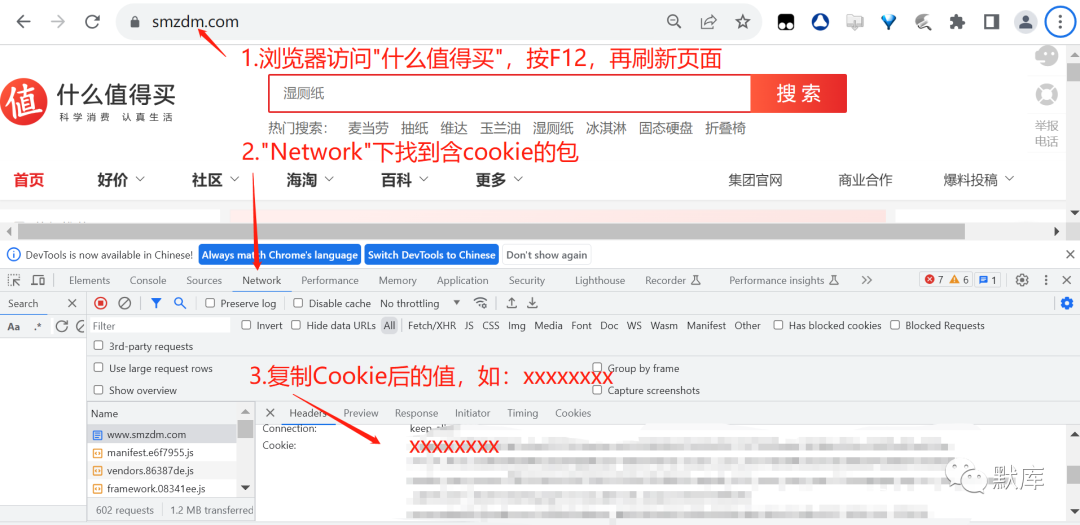This screenshot has height=525, width=1080.
Task: Enable Preserve log checkbox
Action: point(211,303)
